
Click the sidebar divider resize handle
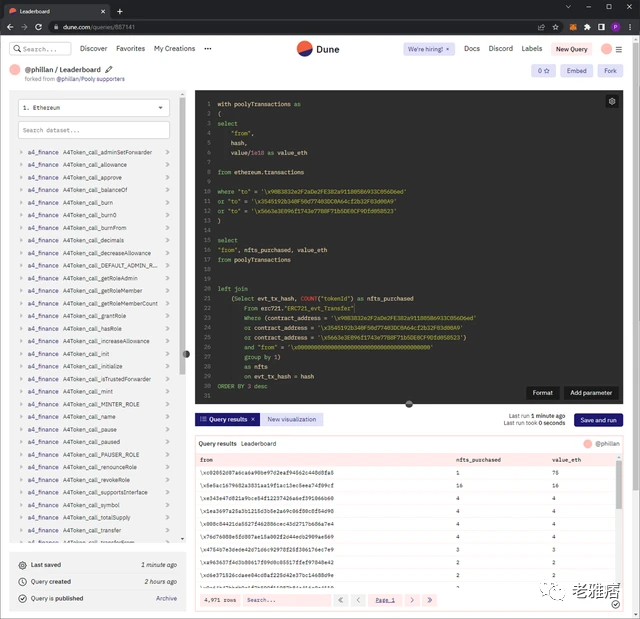[x=186, y=354]
